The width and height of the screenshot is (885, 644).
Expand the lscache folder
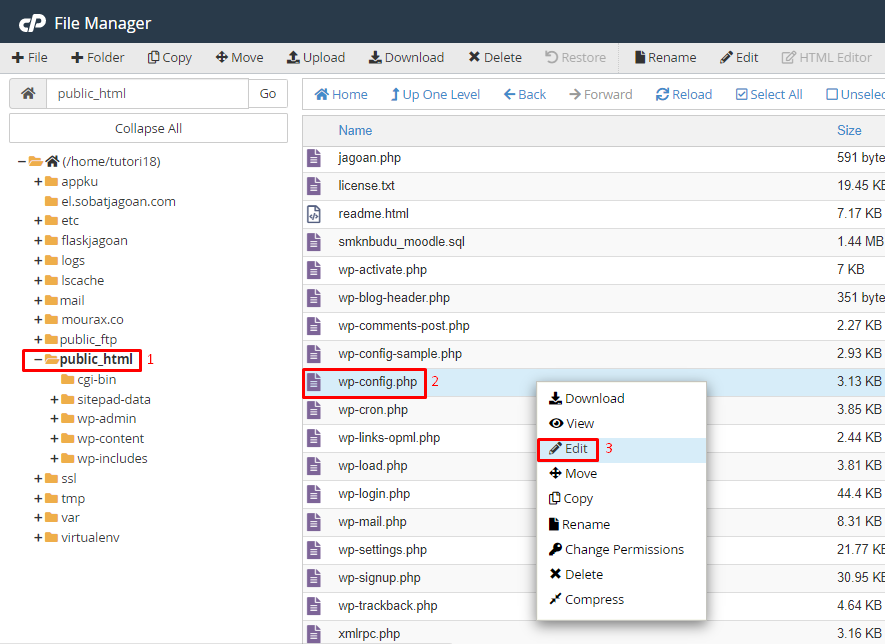tap(38, 281)
